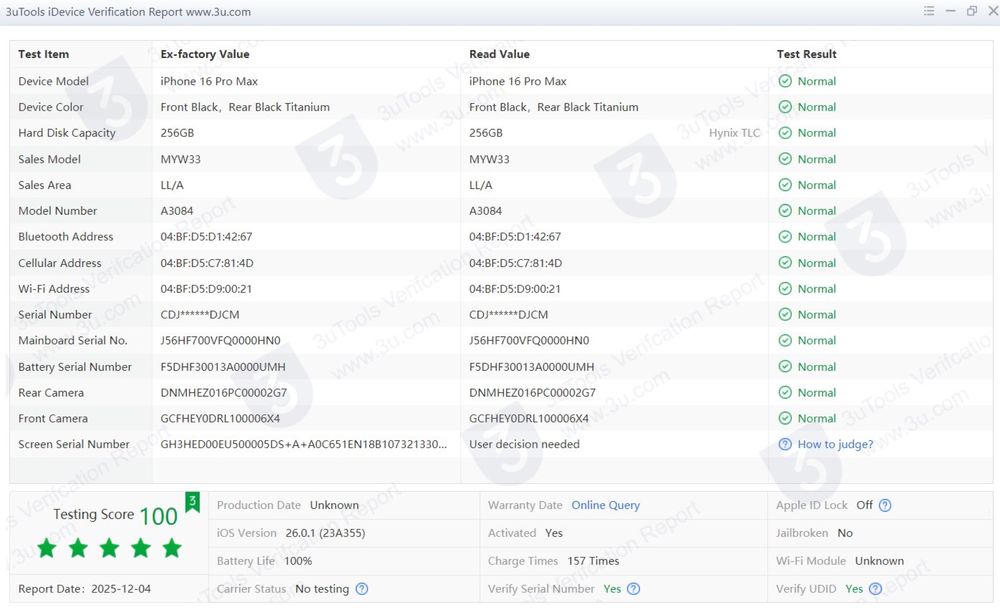
Task: Select the Production Date Unknown value
Action: (x=334, y=505)
